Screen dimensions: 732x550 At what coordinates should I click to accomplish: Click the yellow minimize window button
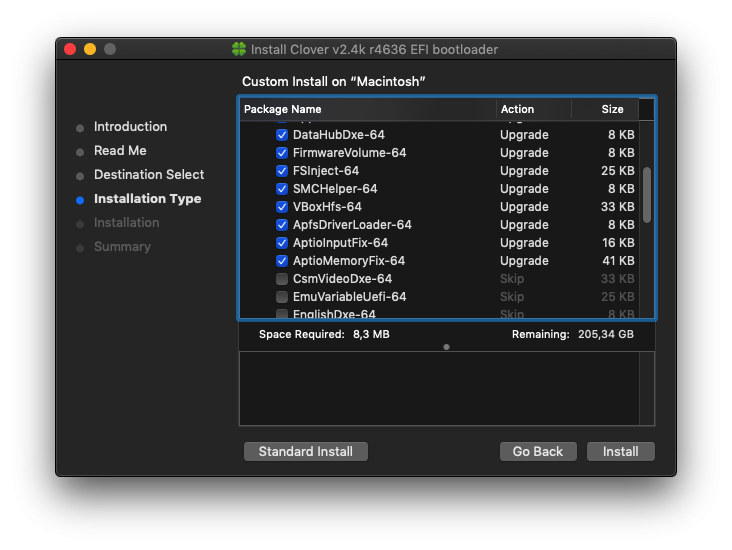click(90, 49)
